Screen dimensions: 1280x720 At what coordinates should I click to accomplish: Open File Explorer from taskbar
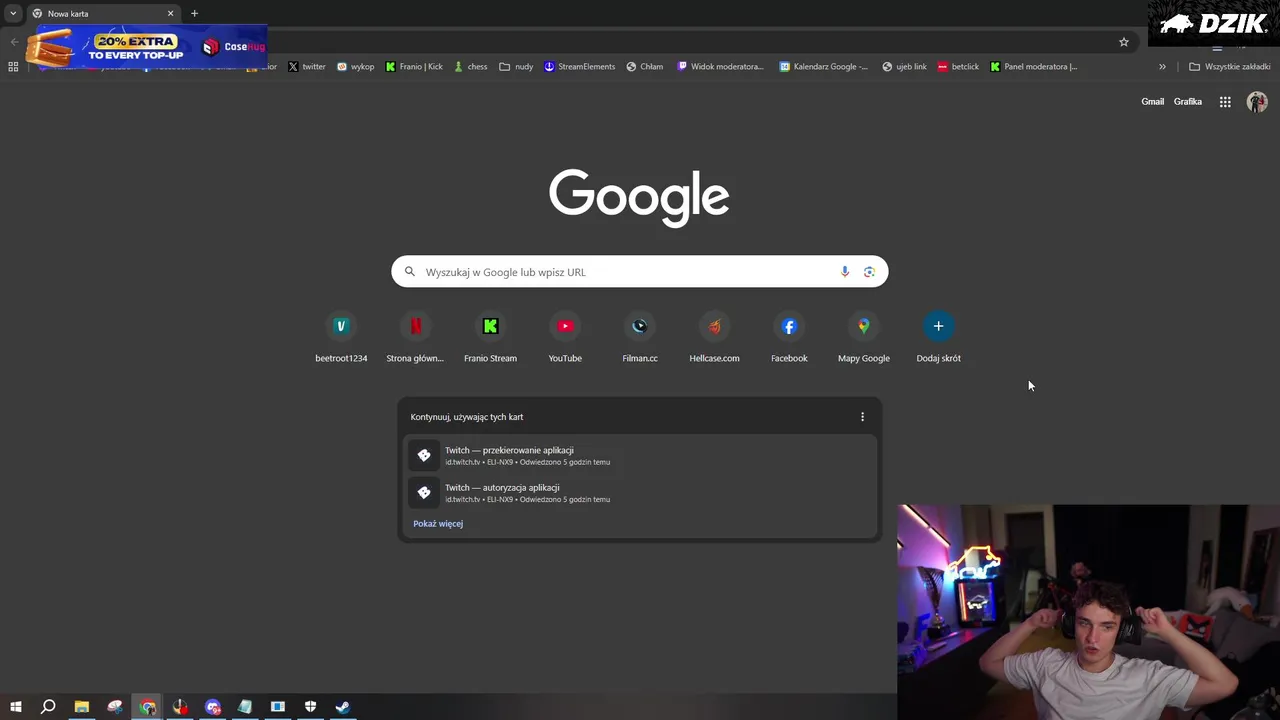coord(81,707)
